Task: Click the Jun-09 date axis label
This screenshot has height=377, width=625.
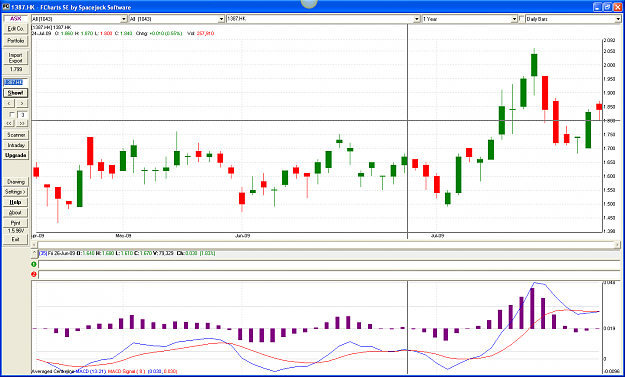Action: (x=242, y=236)
